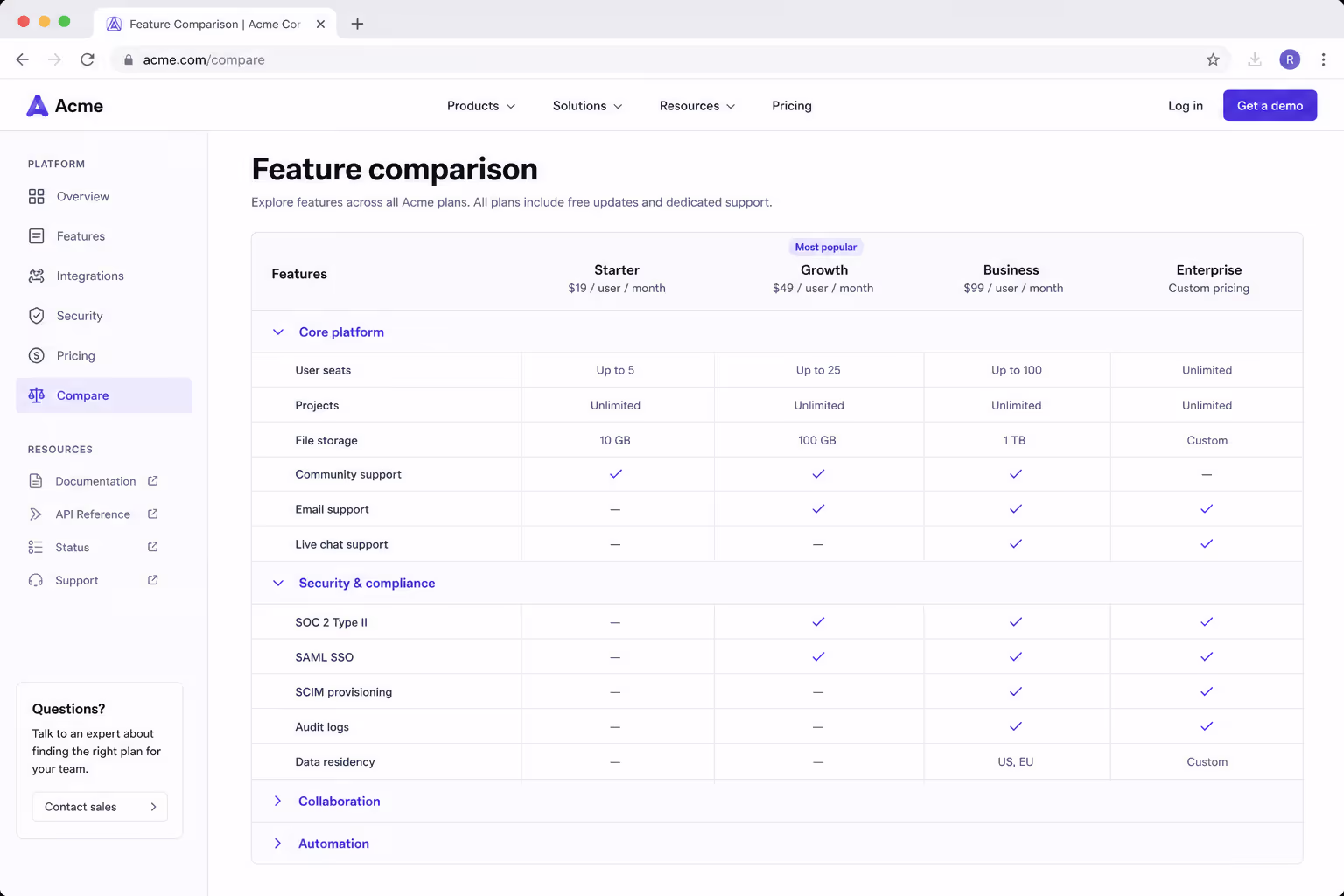
Task: Click the 'SAML SSO' row label
Action: [x=325, y=657]
